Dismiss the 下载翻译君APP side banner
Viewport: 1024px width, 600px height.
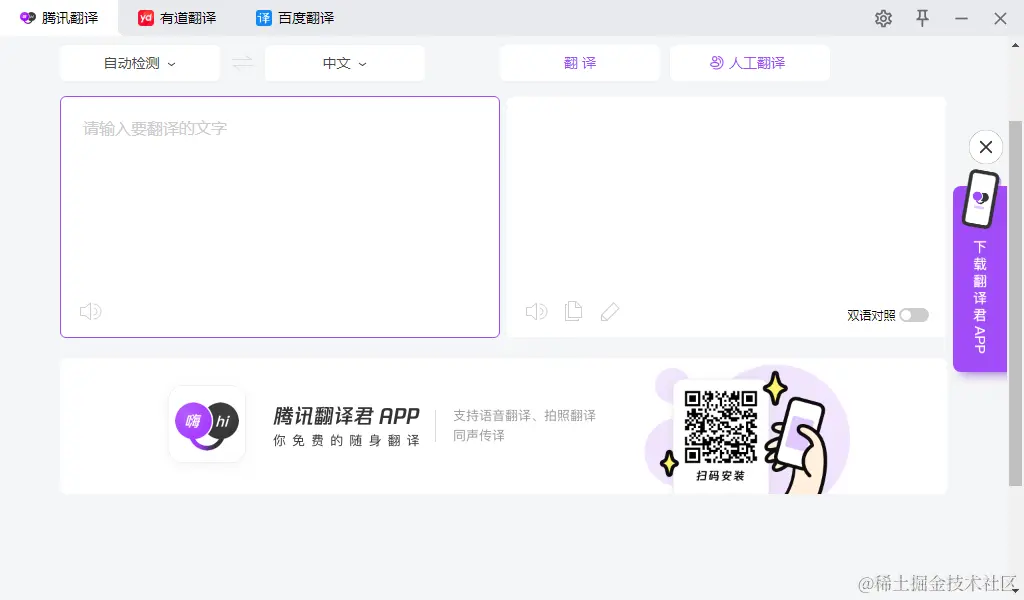tap(985, 147)
